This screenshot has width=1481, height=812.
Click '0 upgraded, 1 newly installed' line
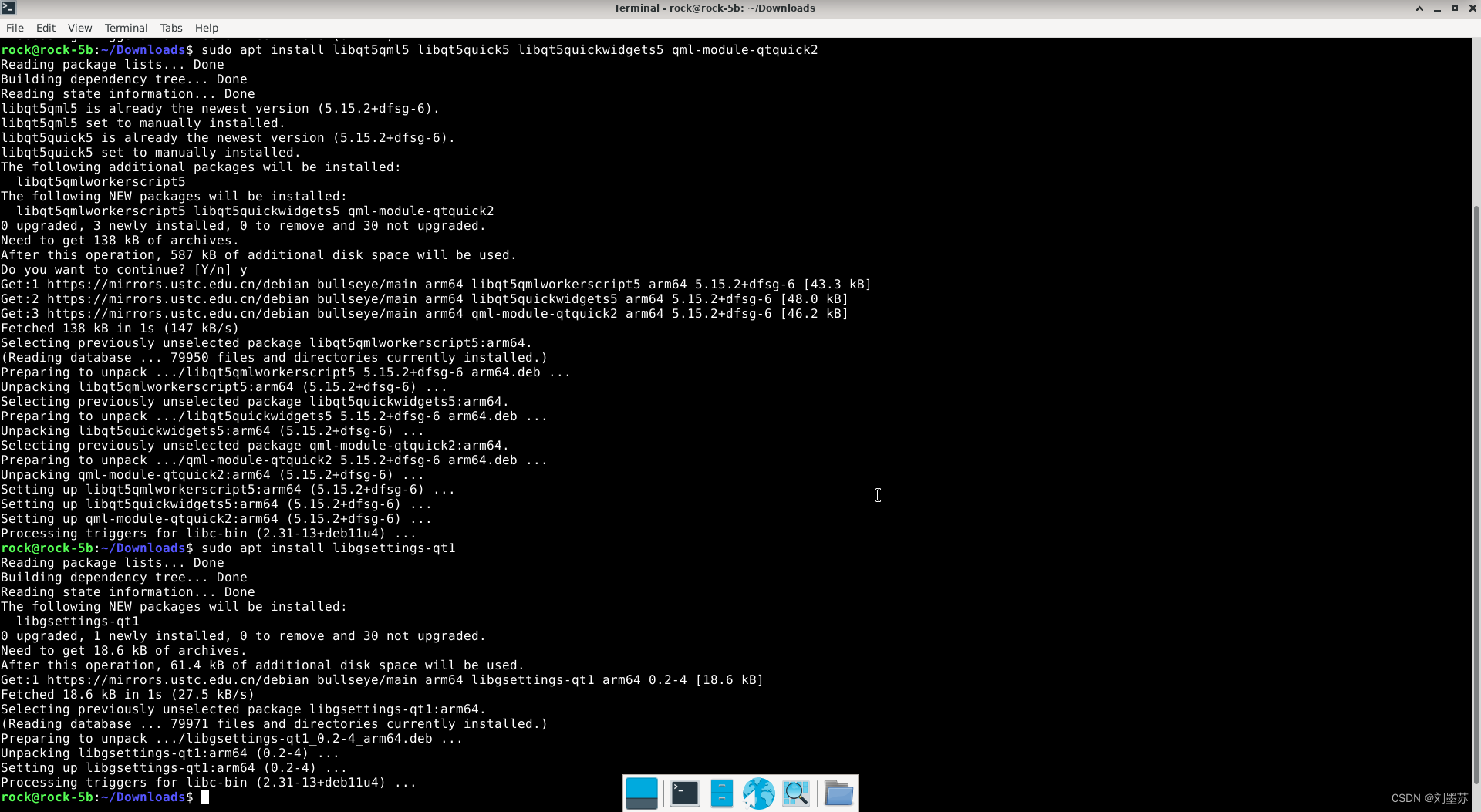click(x=244, y=636)
